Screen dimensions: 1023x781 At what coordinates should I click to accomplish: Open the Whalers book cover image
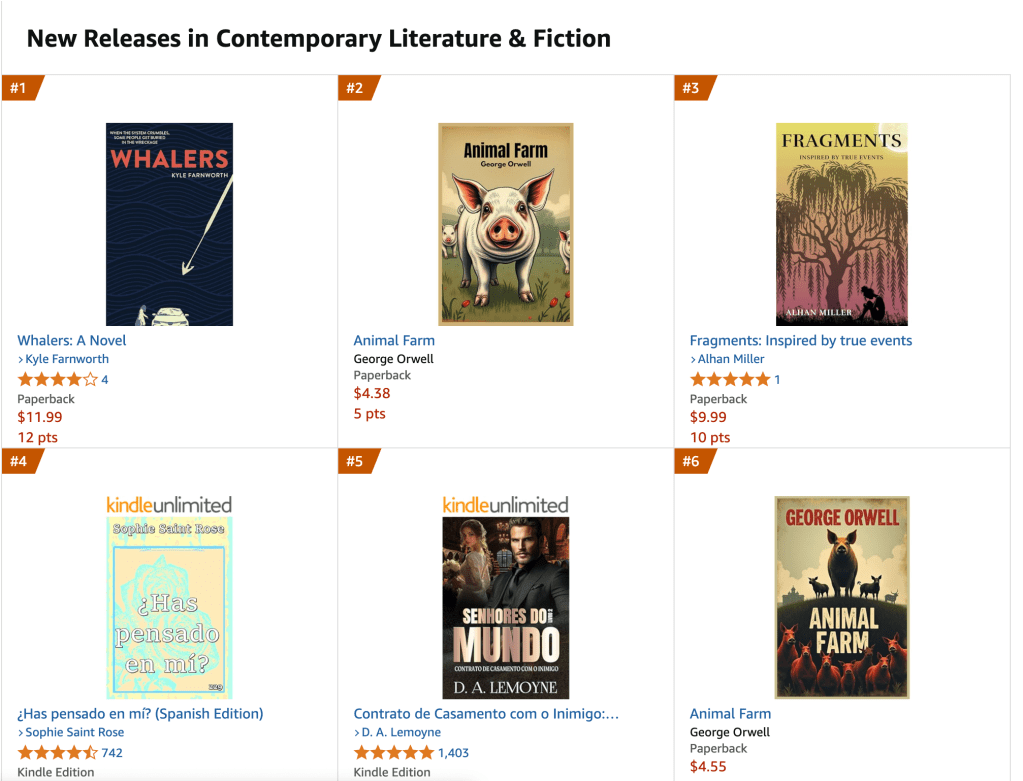[x=169, y=224]
